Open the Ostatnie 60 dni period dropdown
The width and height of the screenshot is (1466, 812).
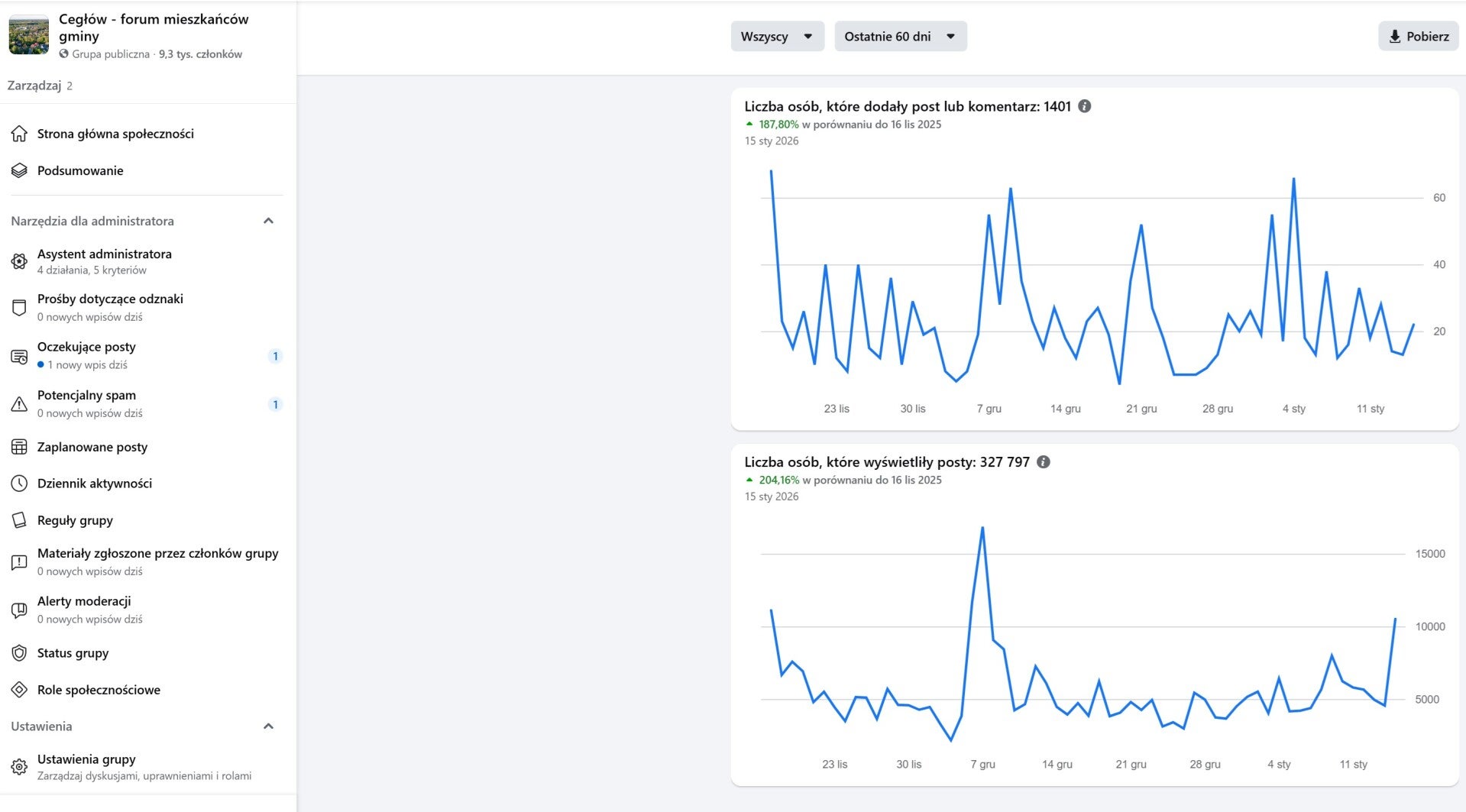900,37
